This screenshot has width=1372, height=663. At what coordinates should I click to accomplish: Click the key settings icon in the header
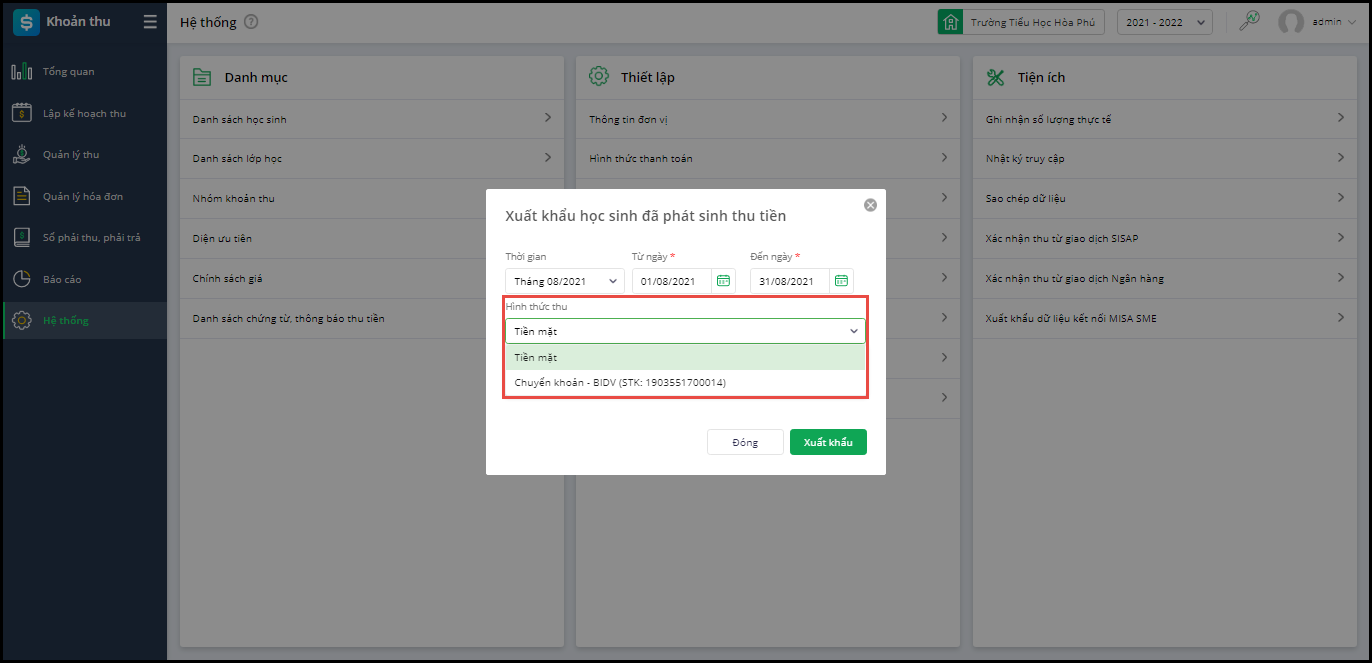coord(1249,21)
